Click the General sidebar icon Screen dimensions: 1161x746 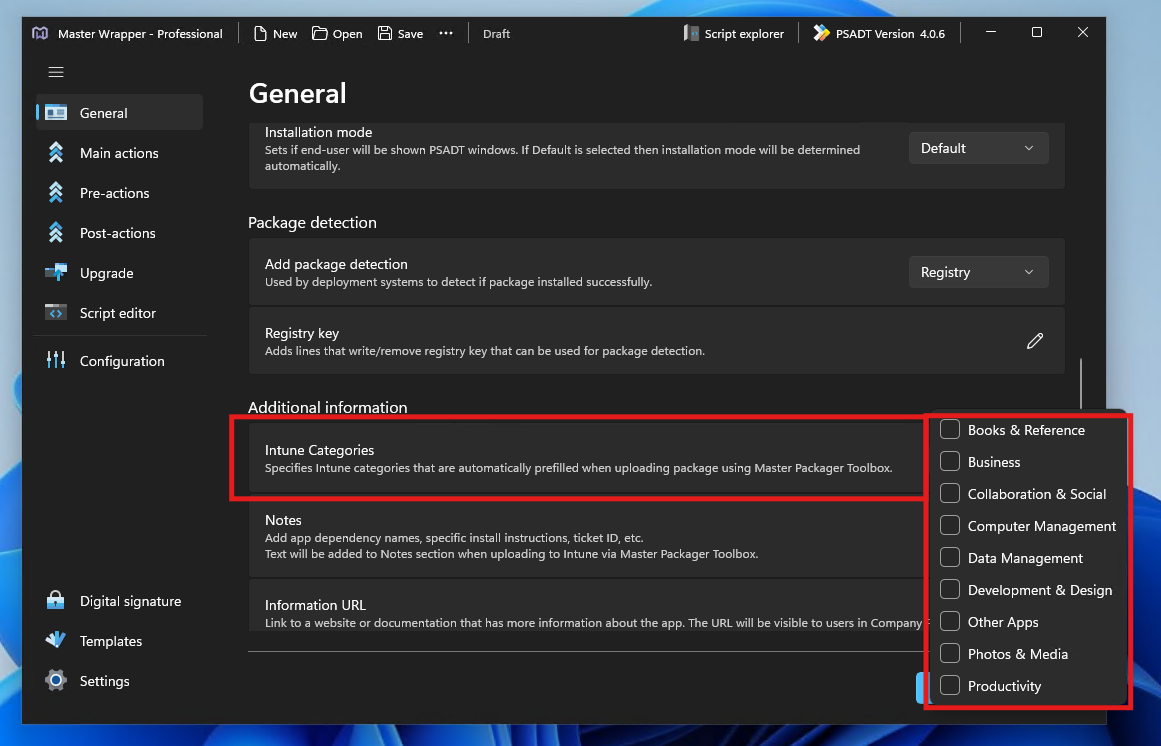[56, 112]
